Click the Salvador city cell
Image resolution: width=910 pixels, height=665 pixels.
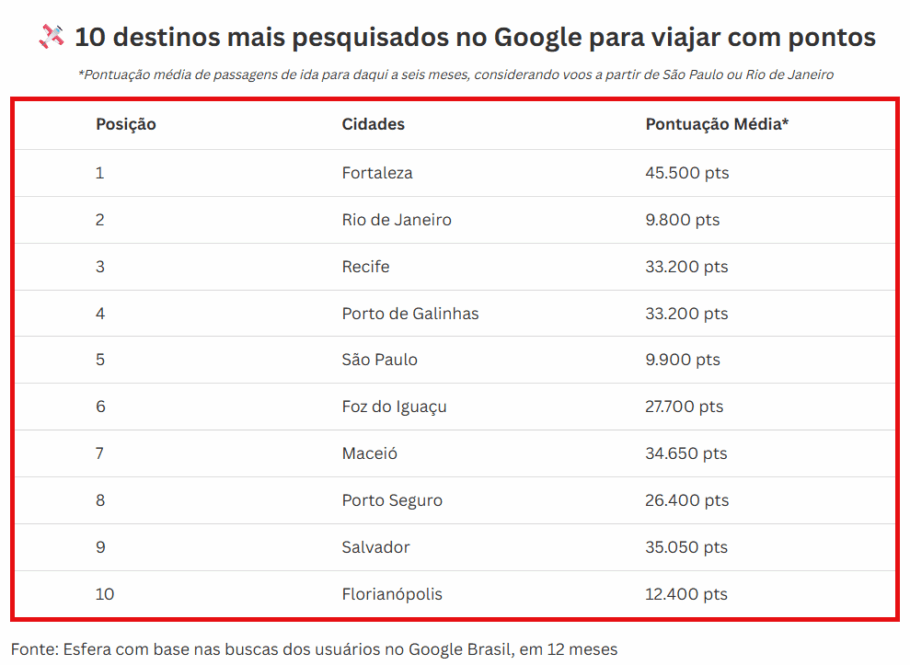pyautogui.click(x=375, y=548)
